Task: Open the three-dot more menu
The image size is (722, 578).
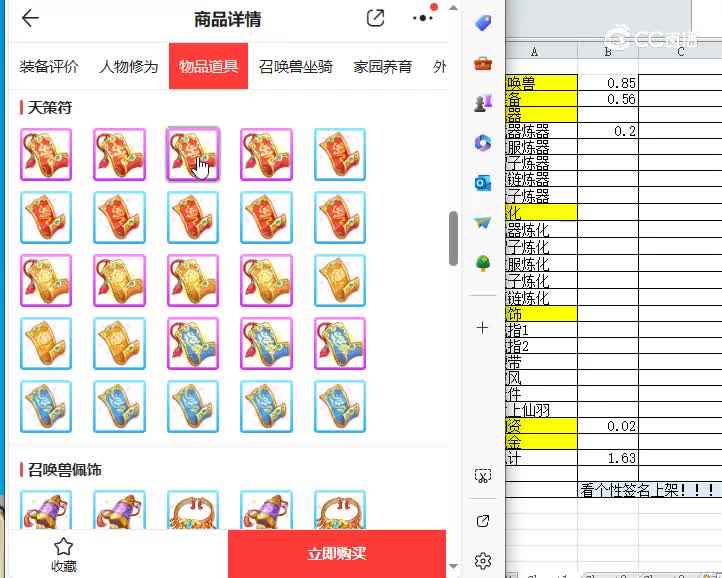Action: 422,18
